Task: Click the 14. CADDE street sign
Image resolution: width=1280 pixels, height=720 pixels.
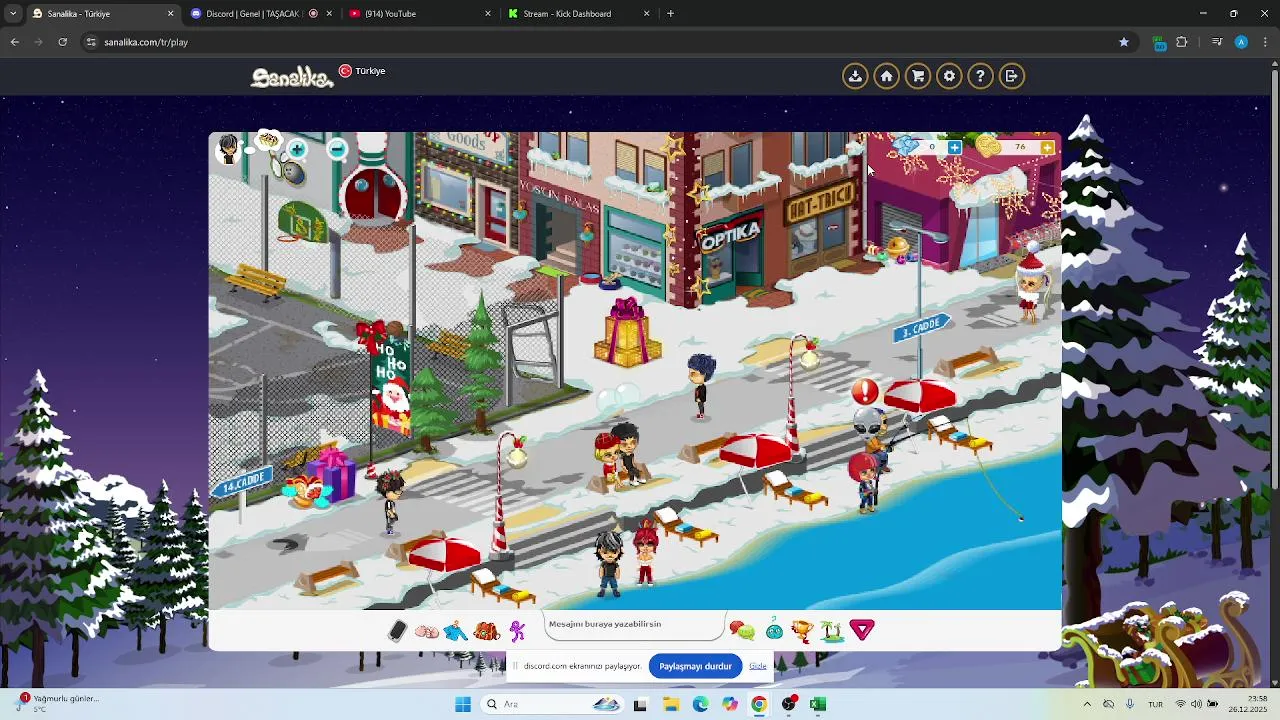Action: tap(242, 482)
